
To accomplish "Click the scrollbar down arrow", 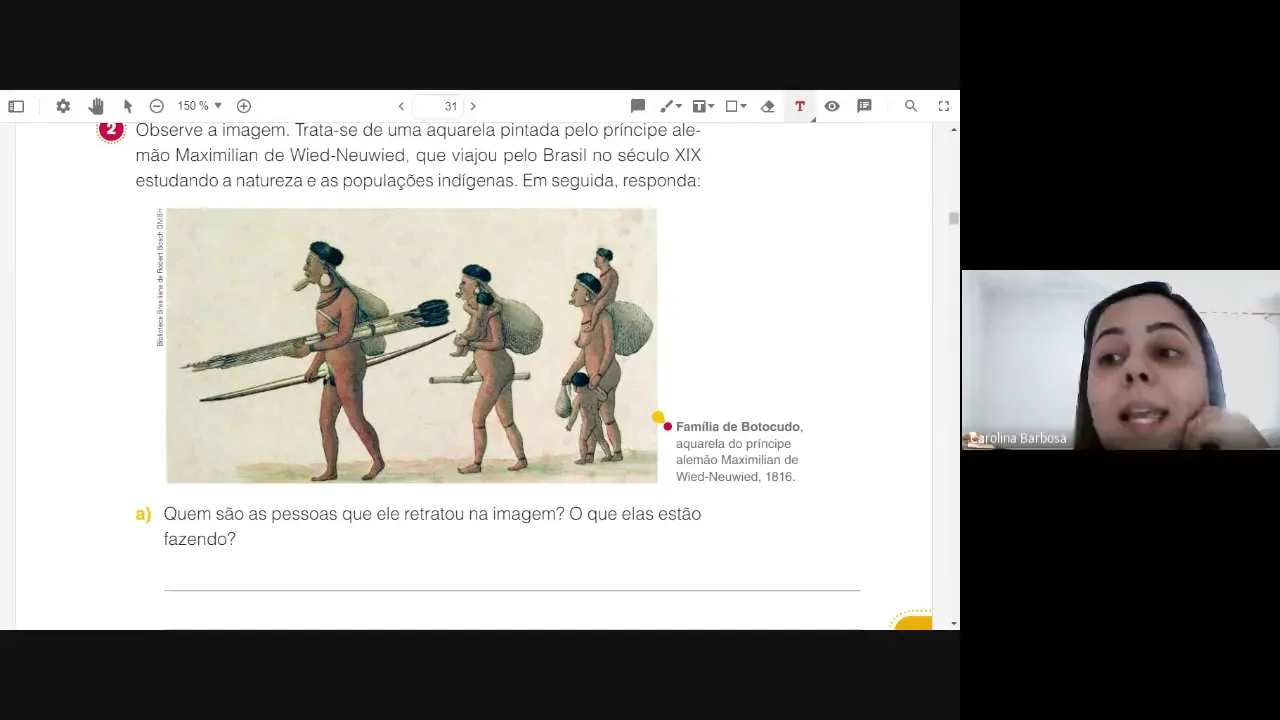I will [954, 623].
